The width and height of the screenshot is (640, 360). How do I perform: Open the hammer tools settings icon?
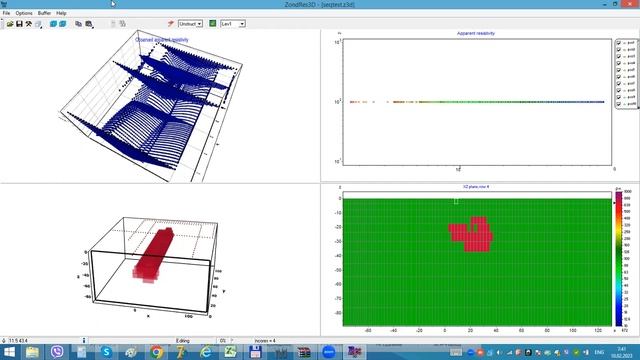(x=29, y=24)
